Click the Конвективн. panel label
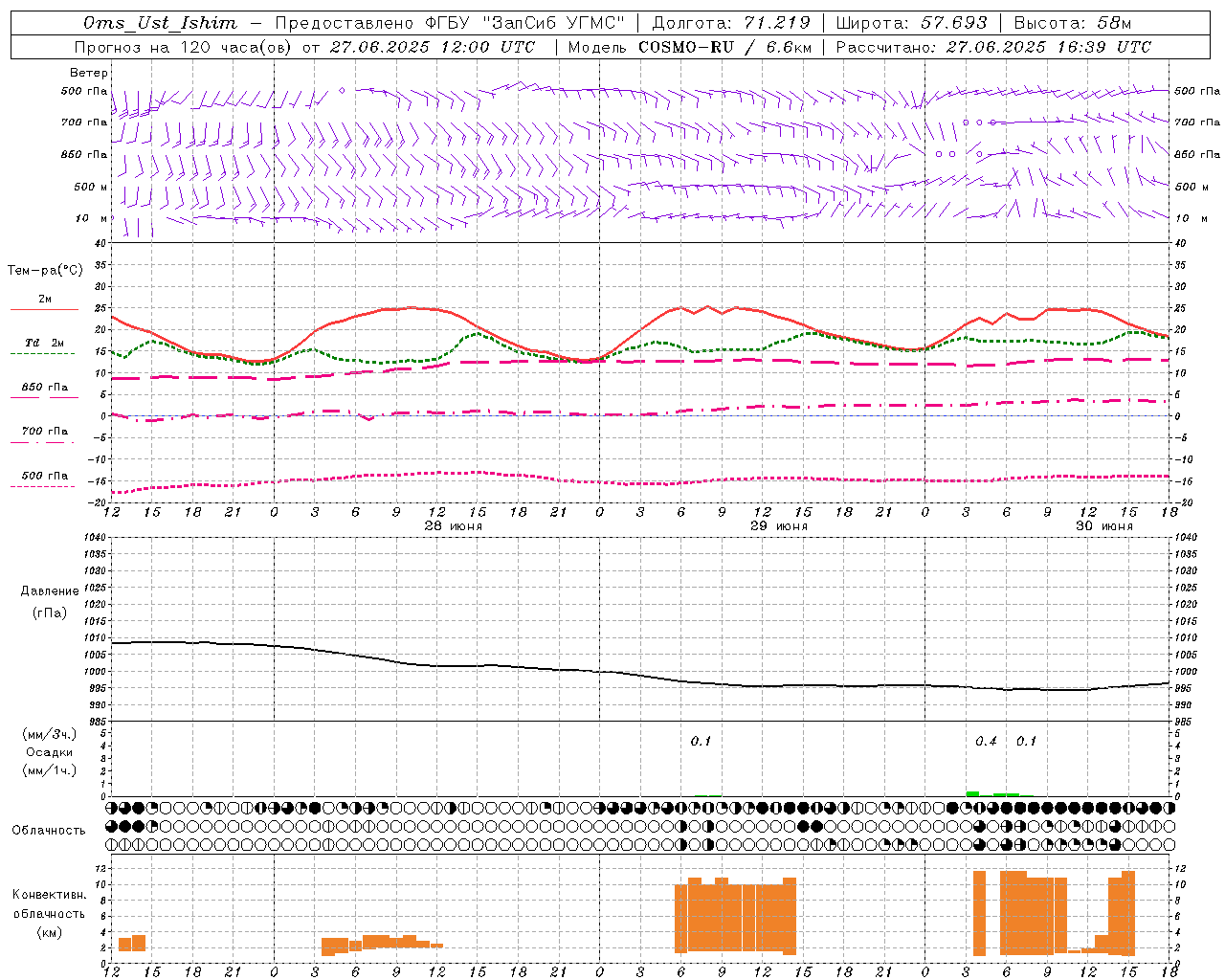The image size is (1225, 980). (x=49, y=895)
